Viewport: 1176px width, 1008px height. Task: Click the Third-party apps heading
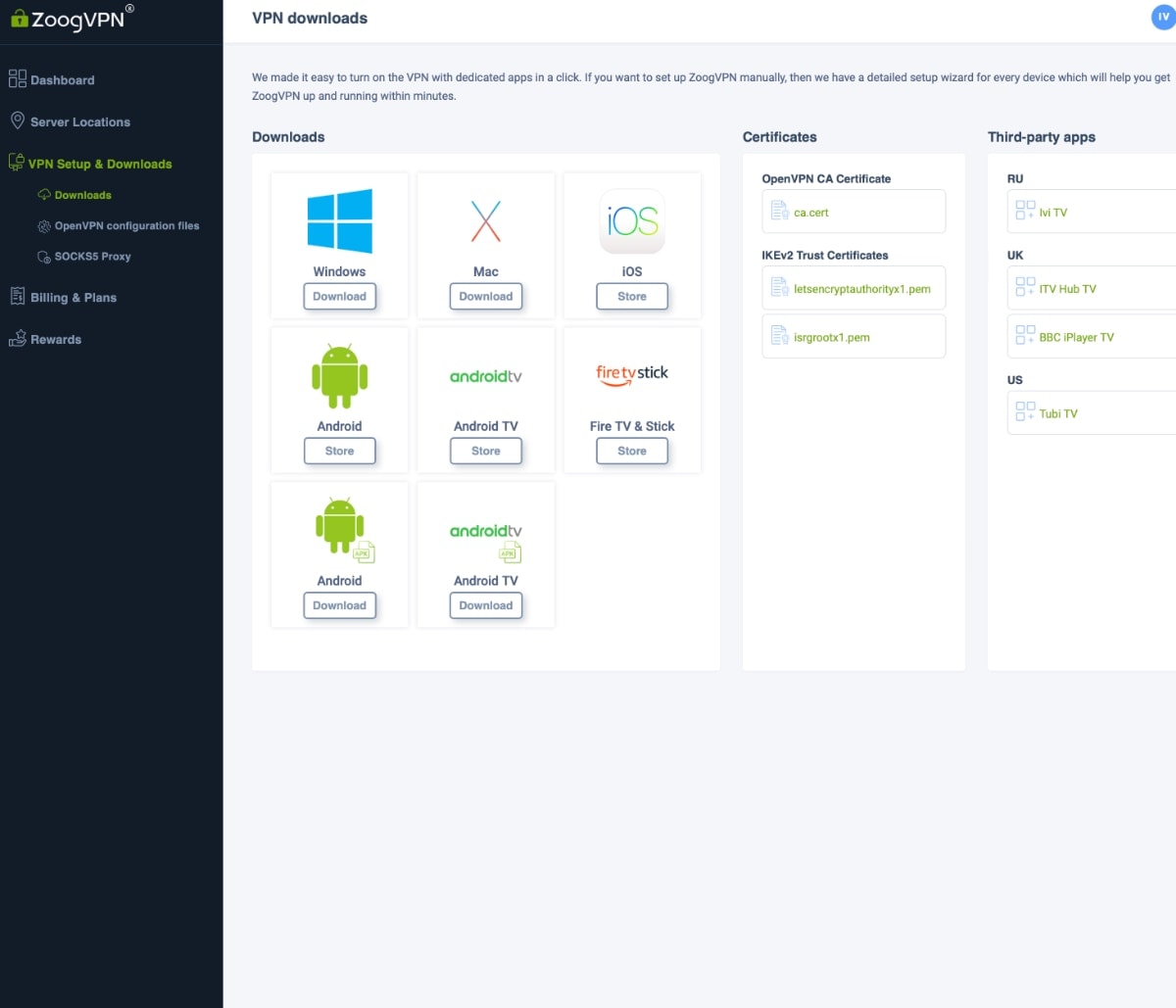pyautogui.click(x=1042, y=137)
